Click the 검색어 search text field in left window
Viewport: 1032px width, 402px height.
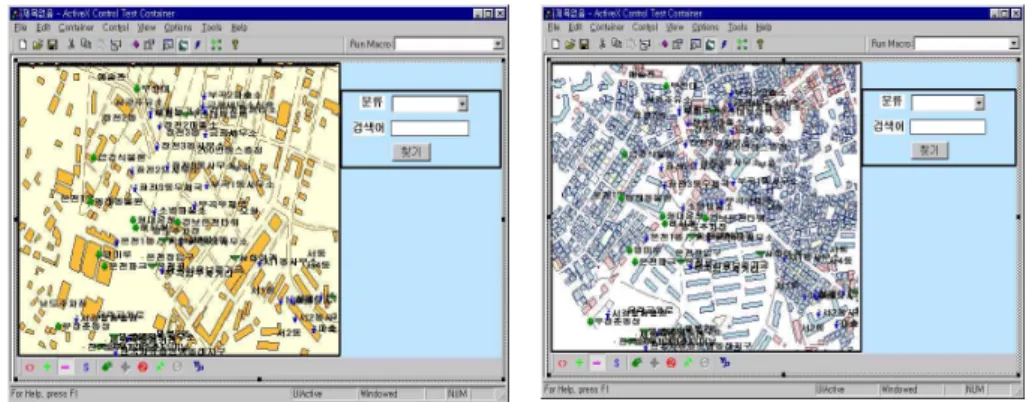(x=430, y=128)
